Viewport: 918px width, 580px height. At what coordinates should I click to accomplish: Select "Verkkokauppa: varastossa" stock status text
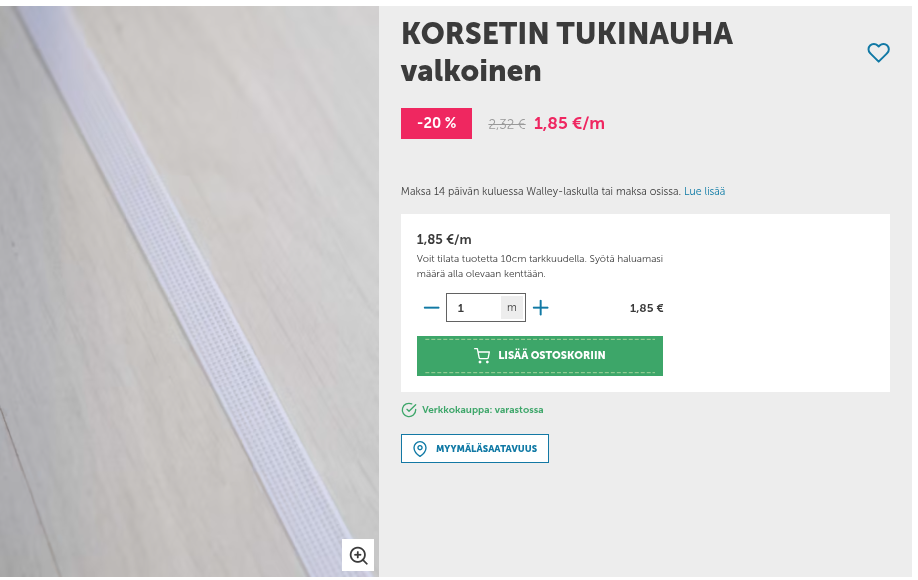(482, 410)
